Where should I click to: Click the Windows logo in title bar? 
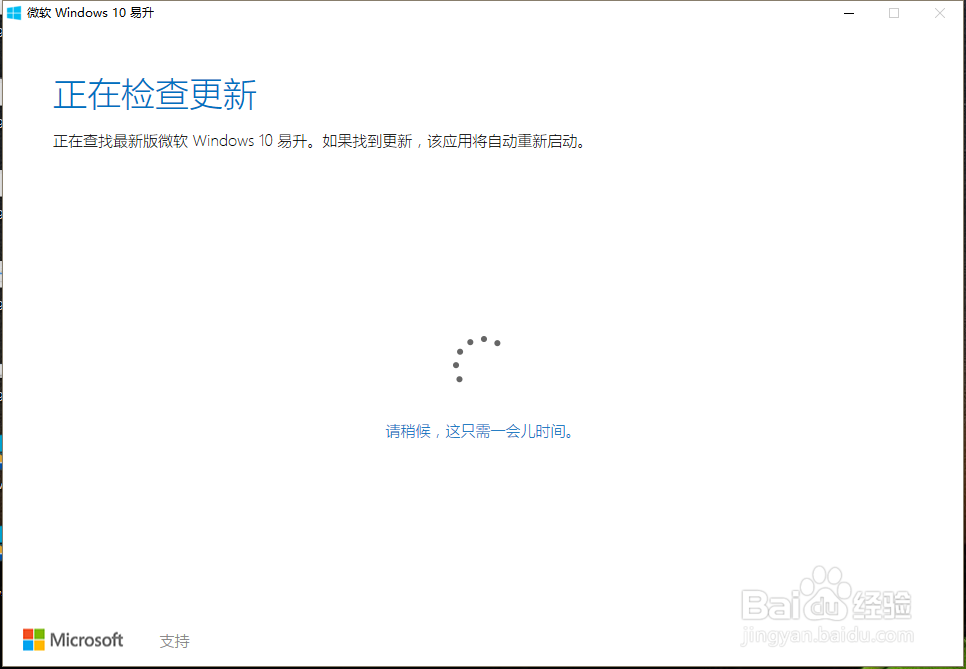14,13
